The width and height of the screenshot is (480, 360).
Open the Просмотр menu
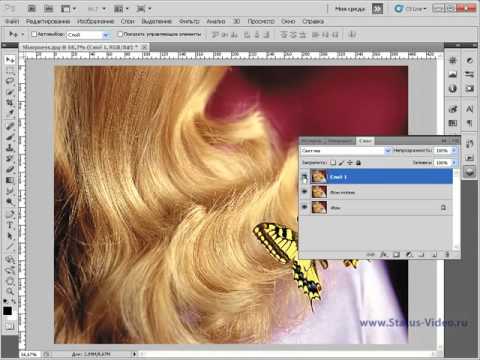point(261,21)
